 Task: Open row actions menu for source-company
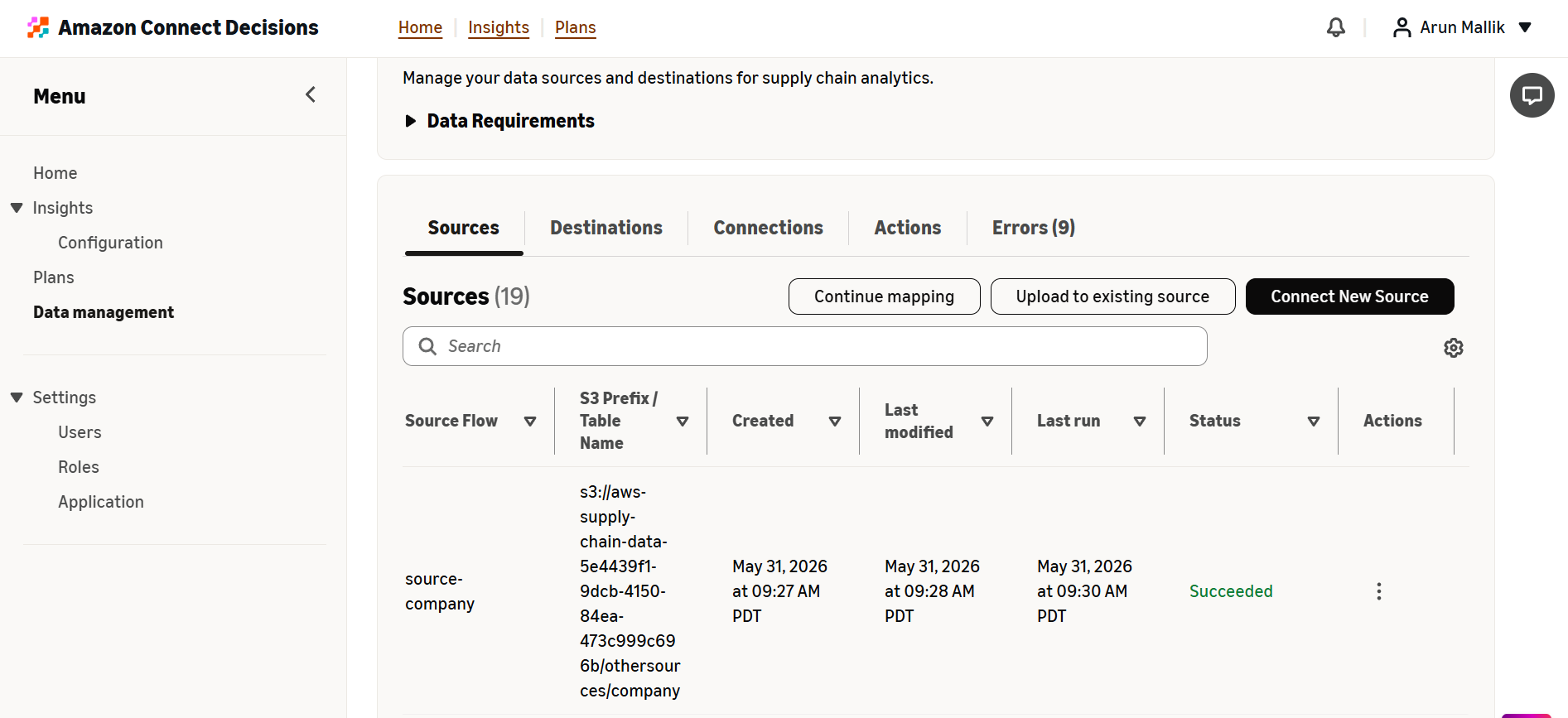point(1379,591)
